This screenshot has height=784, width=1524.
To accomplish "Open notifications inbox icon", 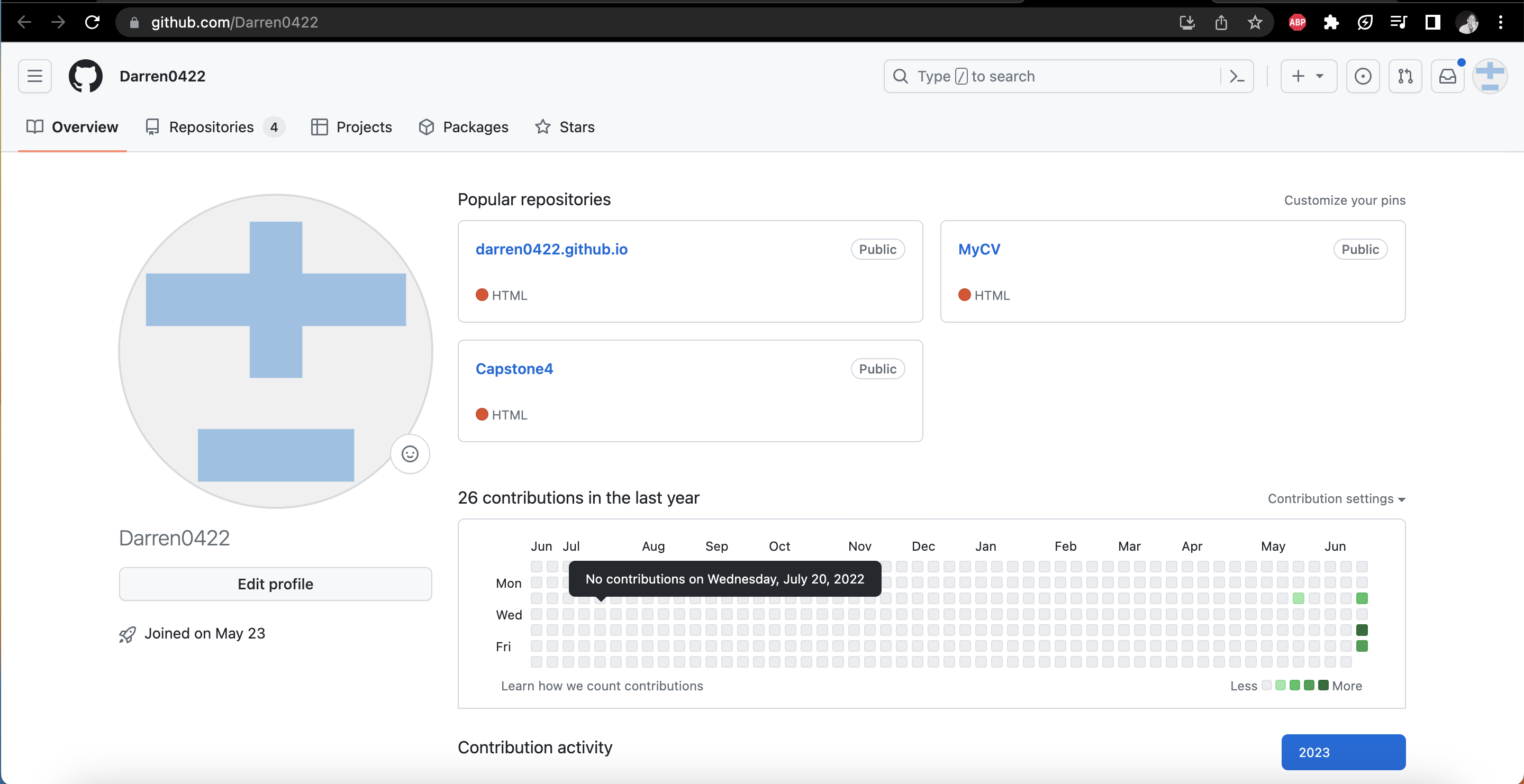I will click(1447, 76).
